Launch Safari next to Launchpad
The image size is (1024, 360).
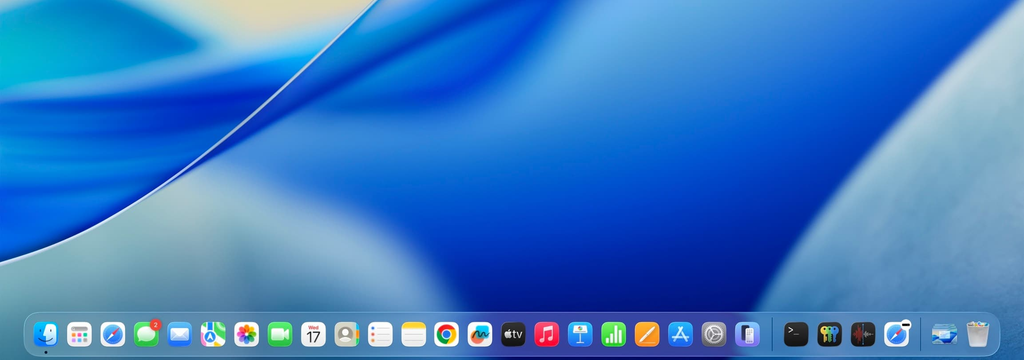click(113, 335)
